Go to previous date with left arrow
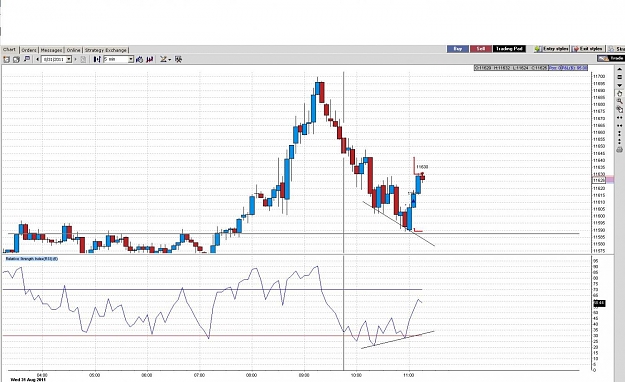The image size is (625, 382). click(37, 59)
